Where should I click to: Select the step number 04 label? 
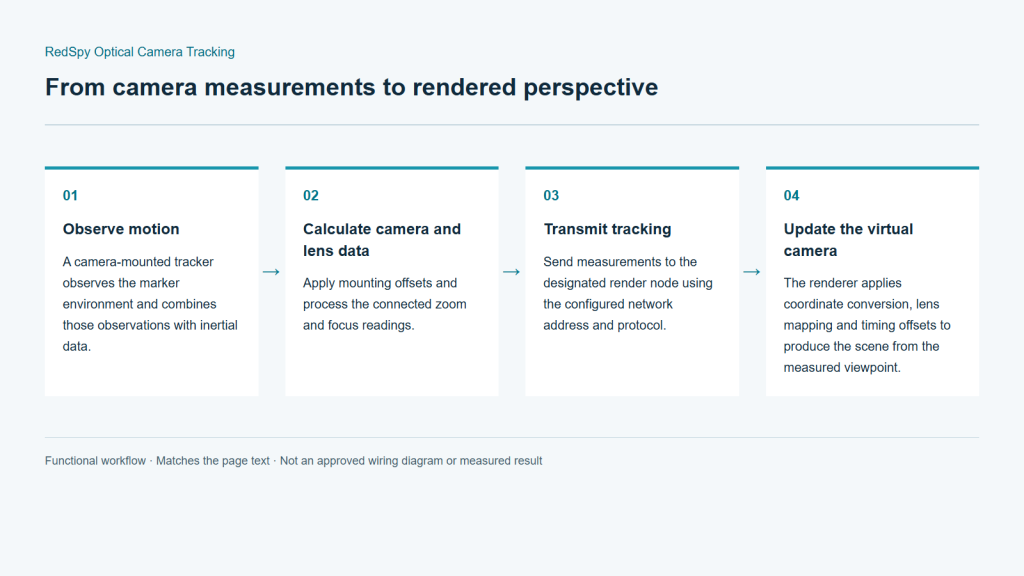[x=792, y=195]
